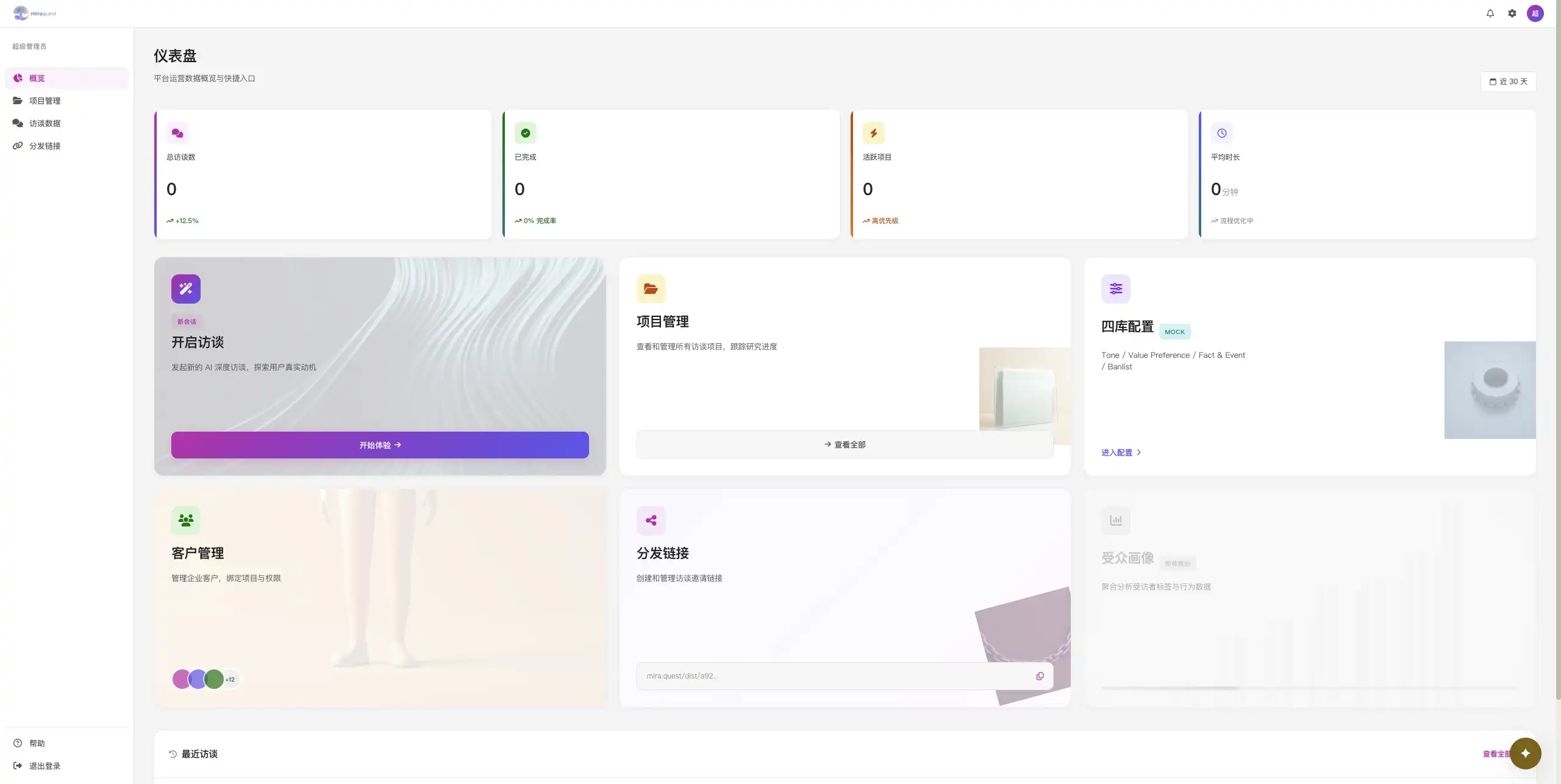Click the 查看全部 button in 项目管理 card
This screenshot has width=1561, height=784.
[x=845, y=444]
